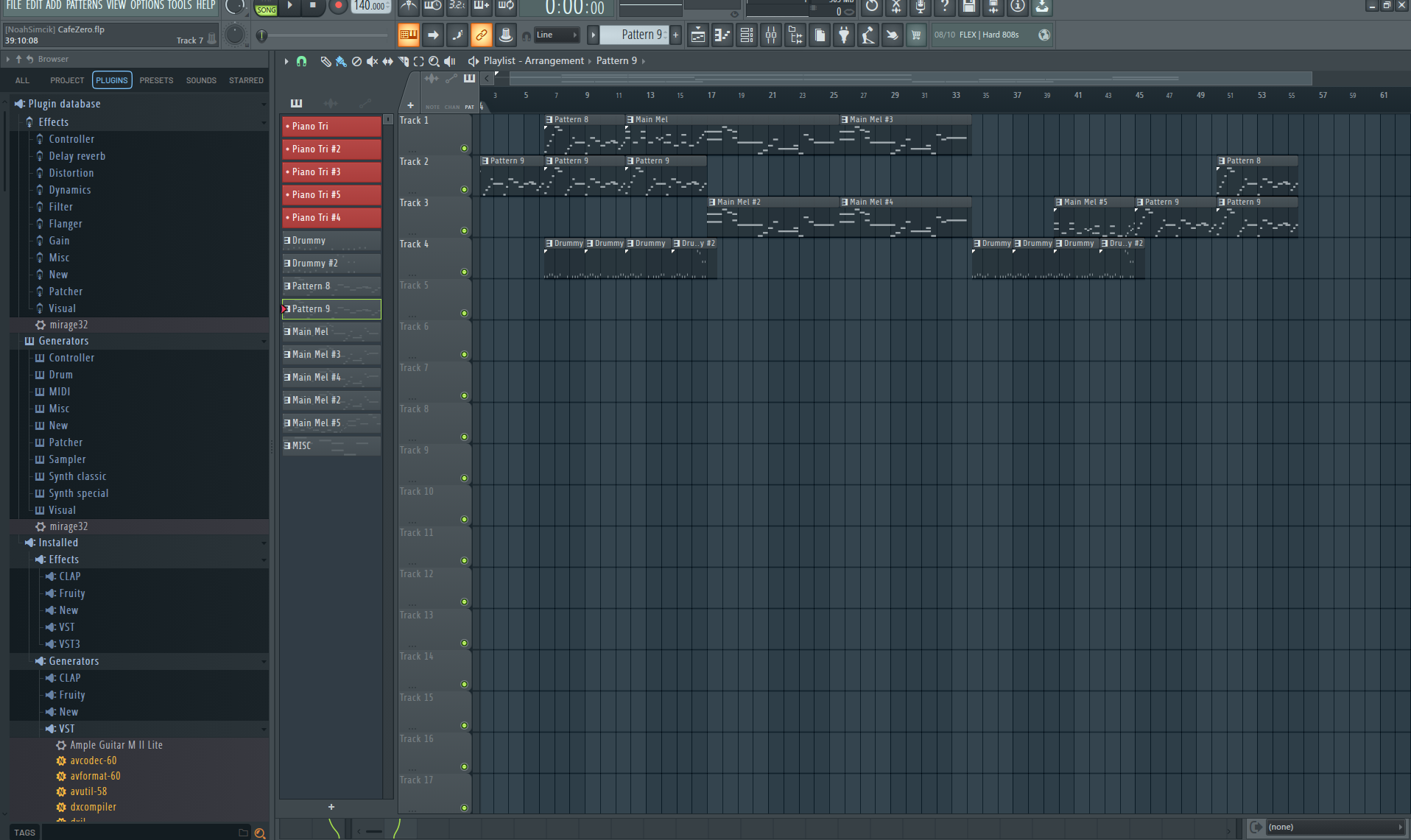The image size is (1411, 840).
Task: Open the Channel rack view button
Action: 746,35
